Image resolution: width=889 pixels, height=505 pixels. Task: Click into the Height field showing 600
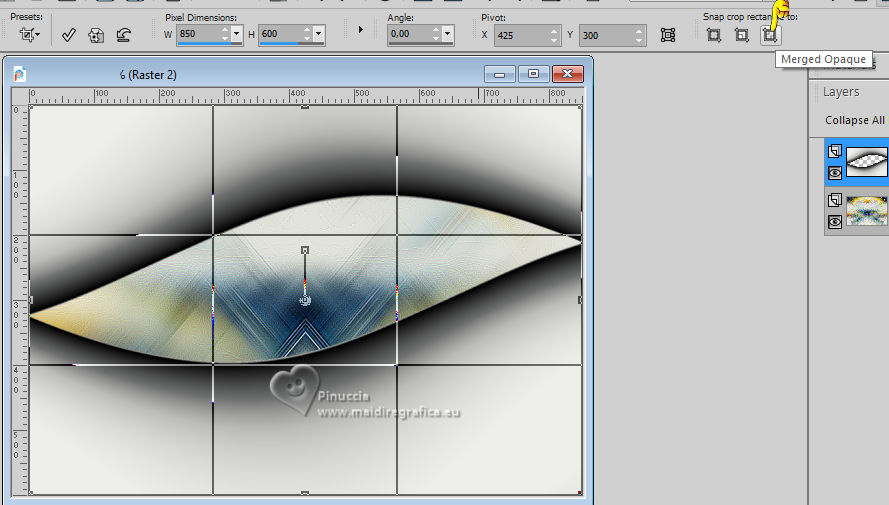(x=280, y=34)
